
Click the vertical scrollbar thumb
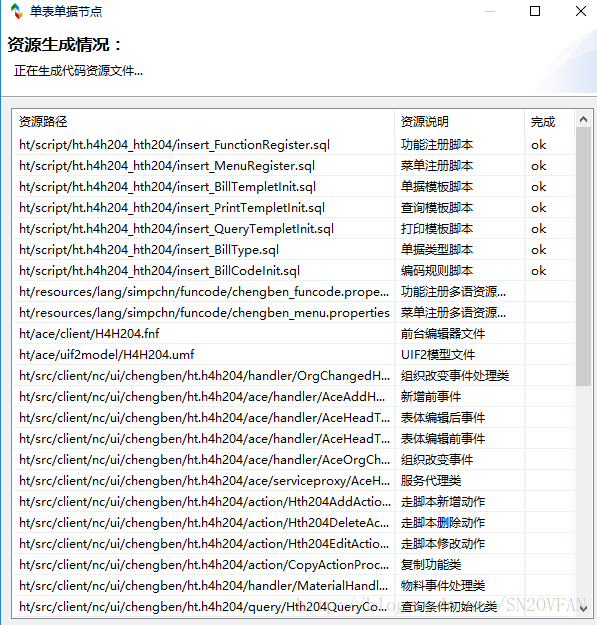click(x=583, y=256)
